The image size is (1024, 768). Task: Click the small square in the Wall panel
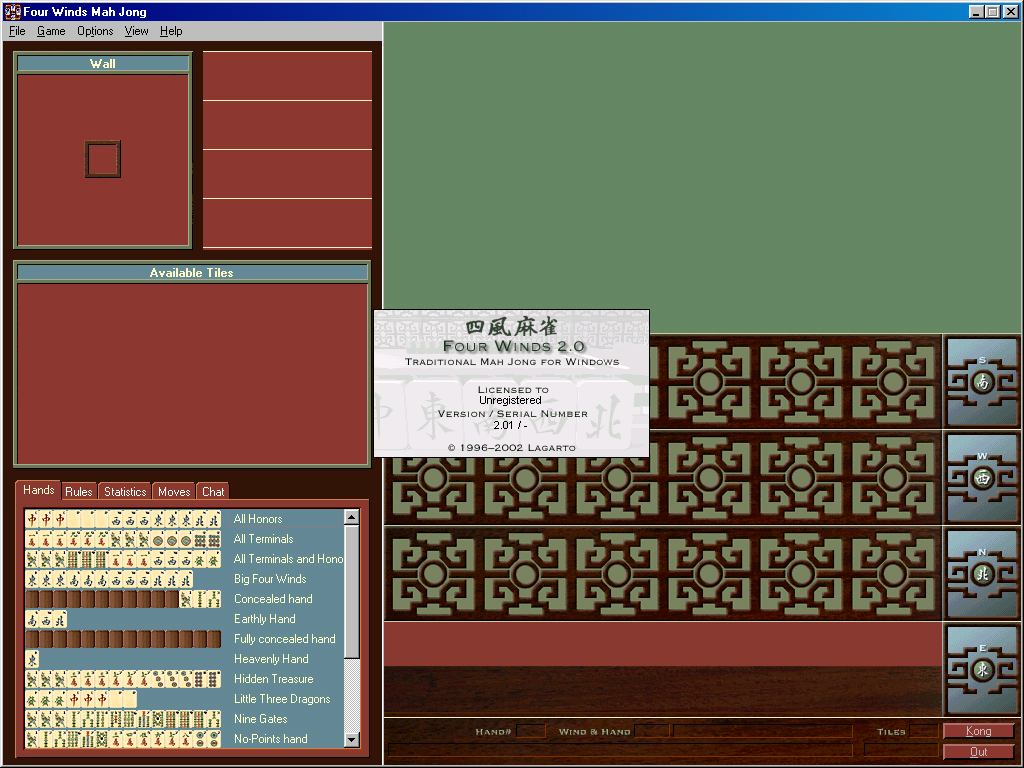(103, 159)
